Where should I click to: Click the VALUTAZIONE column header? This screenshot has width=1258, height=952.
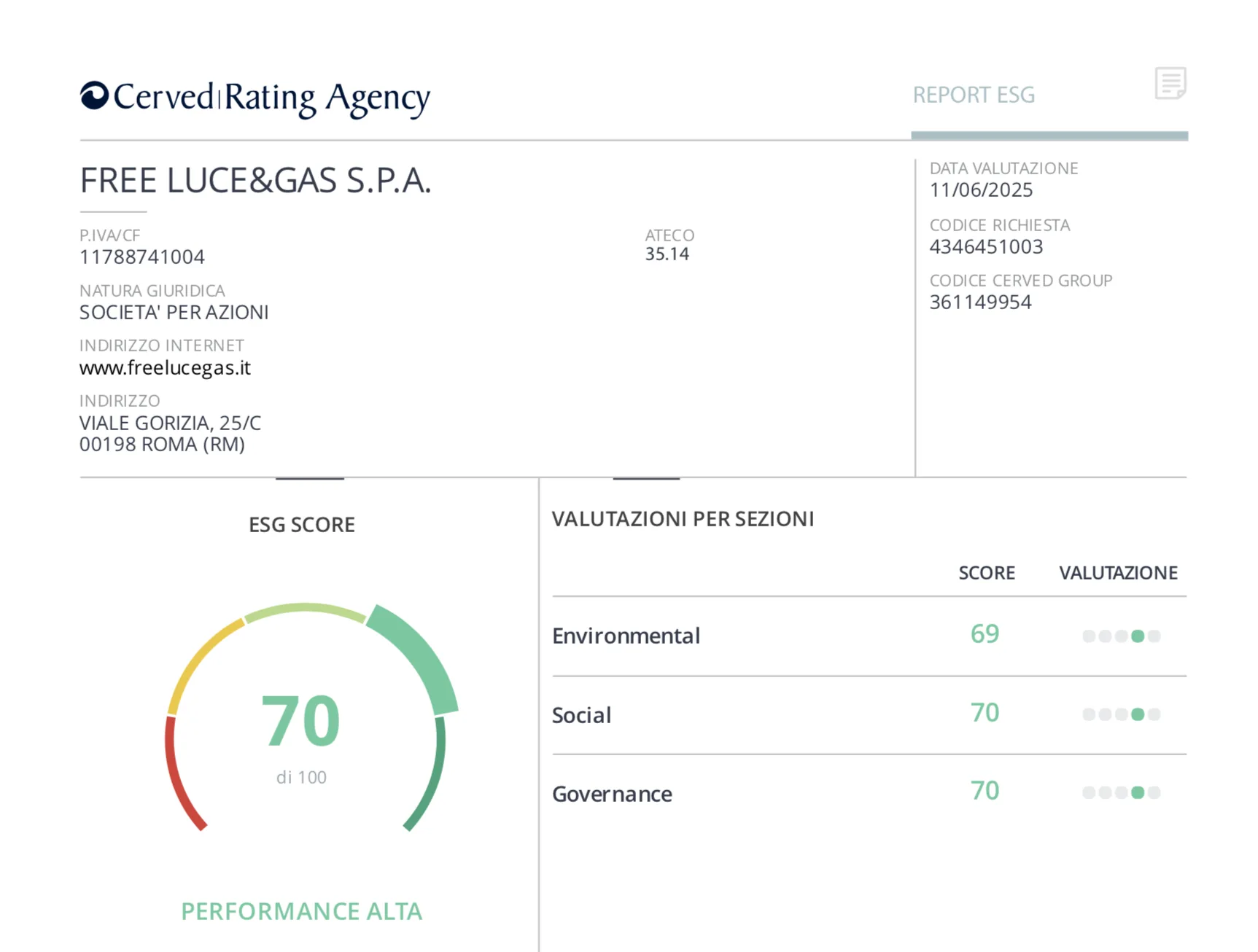[x=1119, y=573]
